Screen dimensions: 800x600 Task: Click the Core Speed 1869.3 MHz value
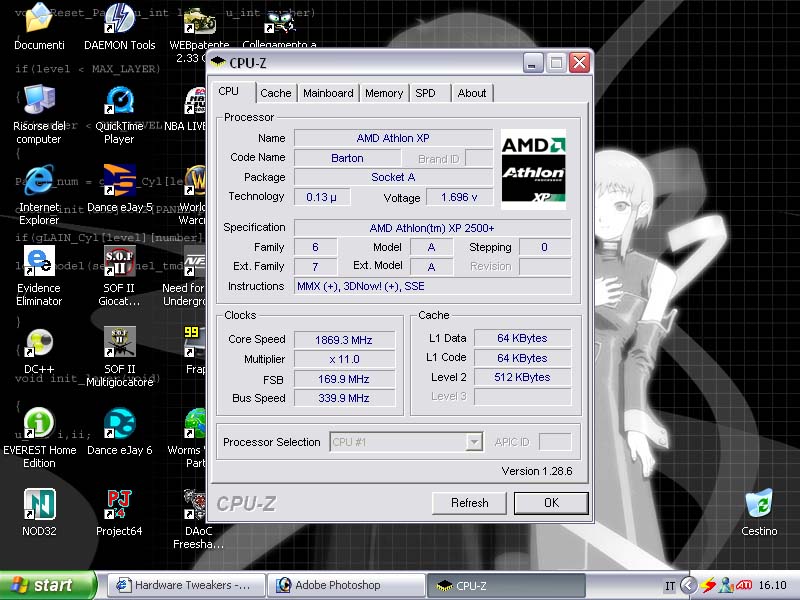344,340
